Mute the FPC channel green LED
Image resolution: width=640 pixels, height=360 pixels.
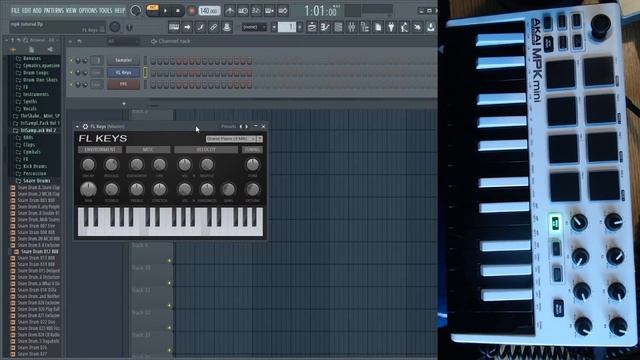[72, 84]
